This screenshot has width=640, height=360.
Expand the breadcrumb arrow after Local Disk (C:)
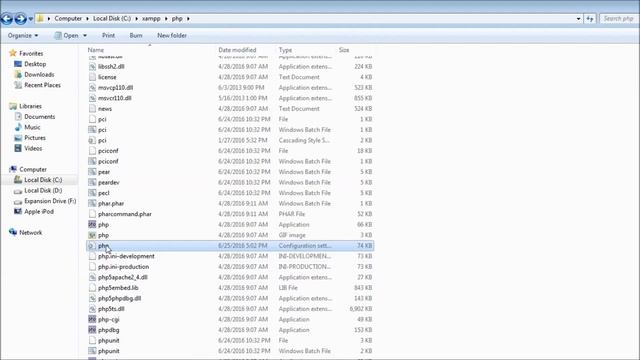coord(137,18)
